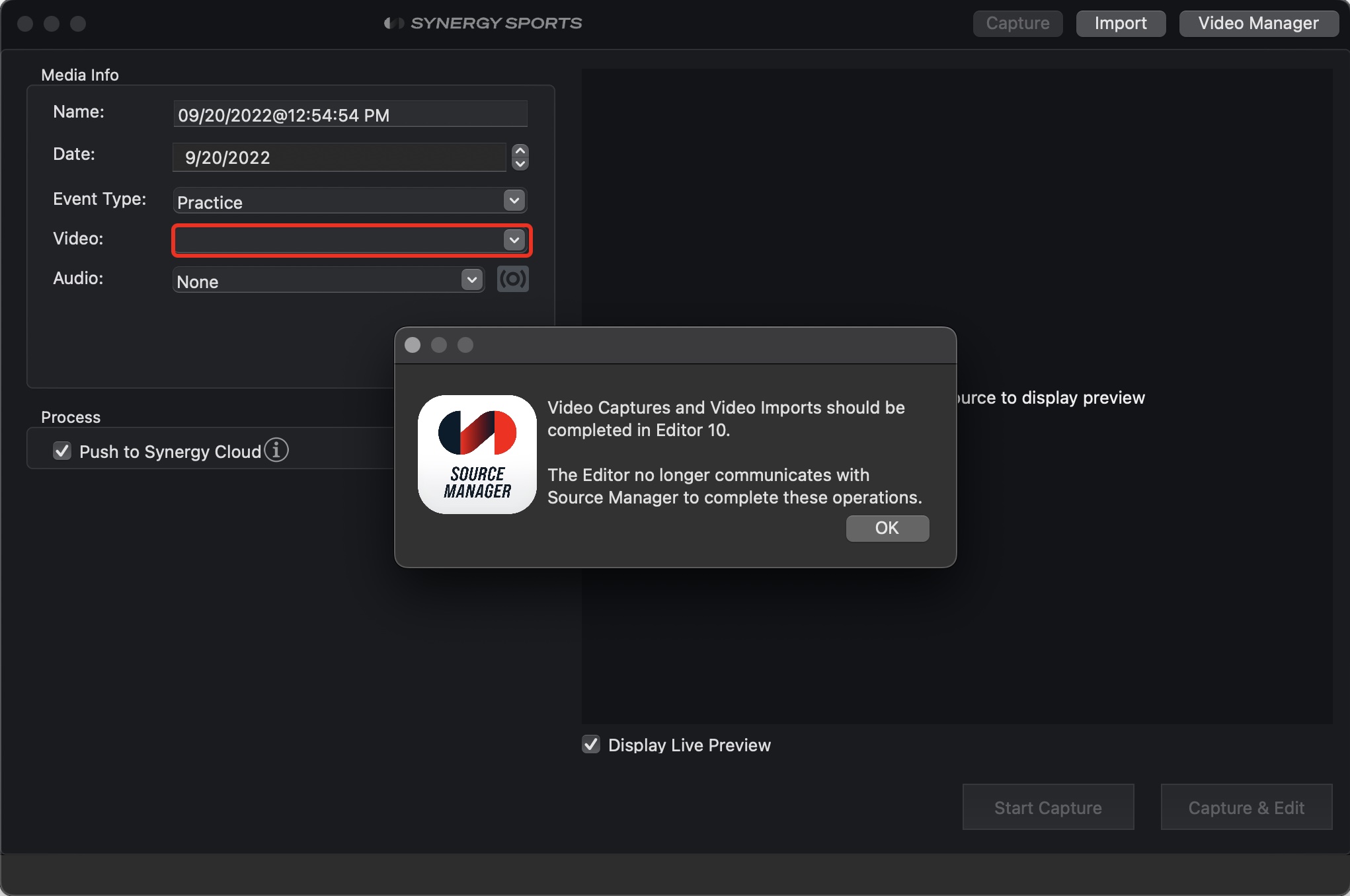1350x896 pixels.
Task: Click the dialog's 'completed in Editor 10.' text
Action: 639,430
